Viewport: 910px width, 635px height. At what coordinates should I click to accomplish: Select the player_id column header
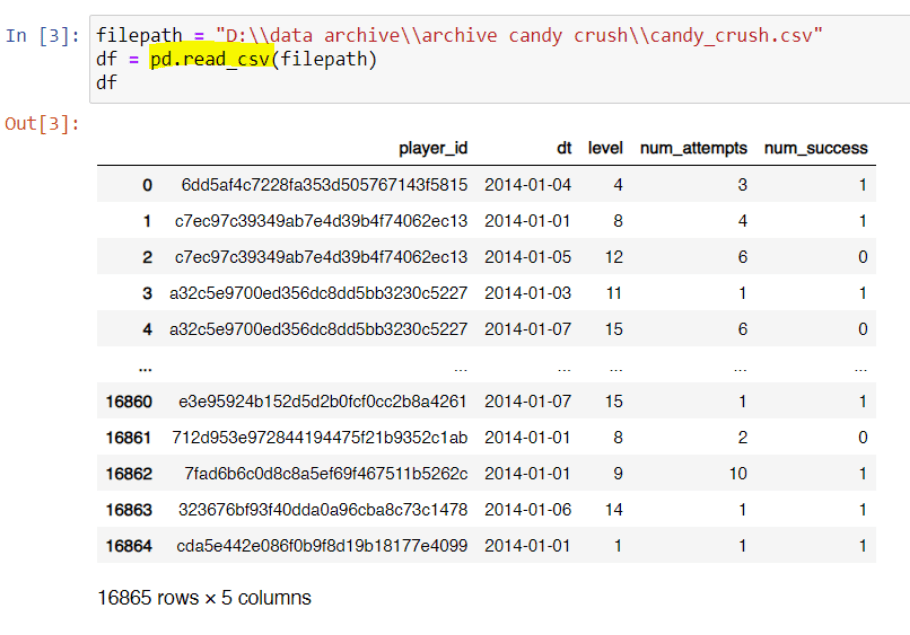[433, 148]
